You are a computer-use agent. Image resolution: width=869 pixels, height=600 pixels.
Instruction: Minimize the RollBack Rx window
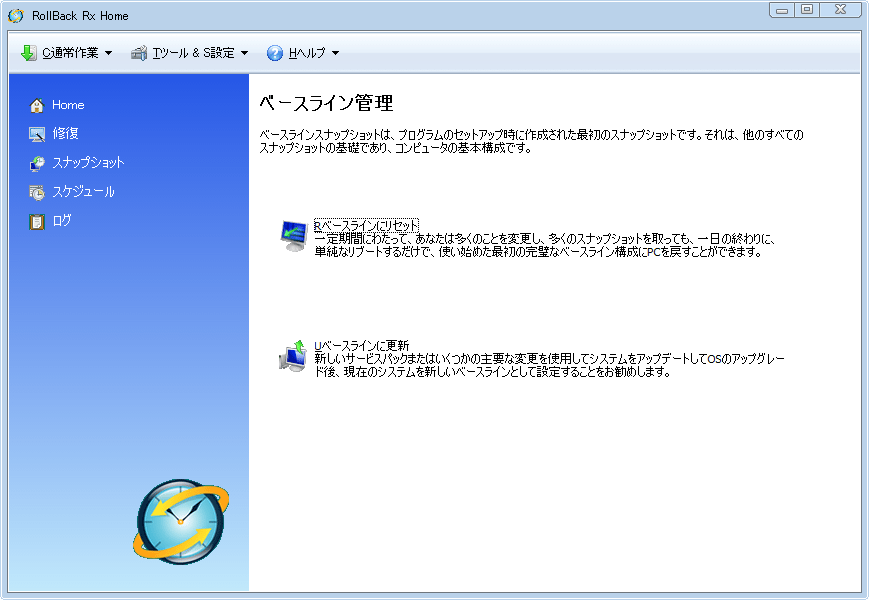click(782, 10)
